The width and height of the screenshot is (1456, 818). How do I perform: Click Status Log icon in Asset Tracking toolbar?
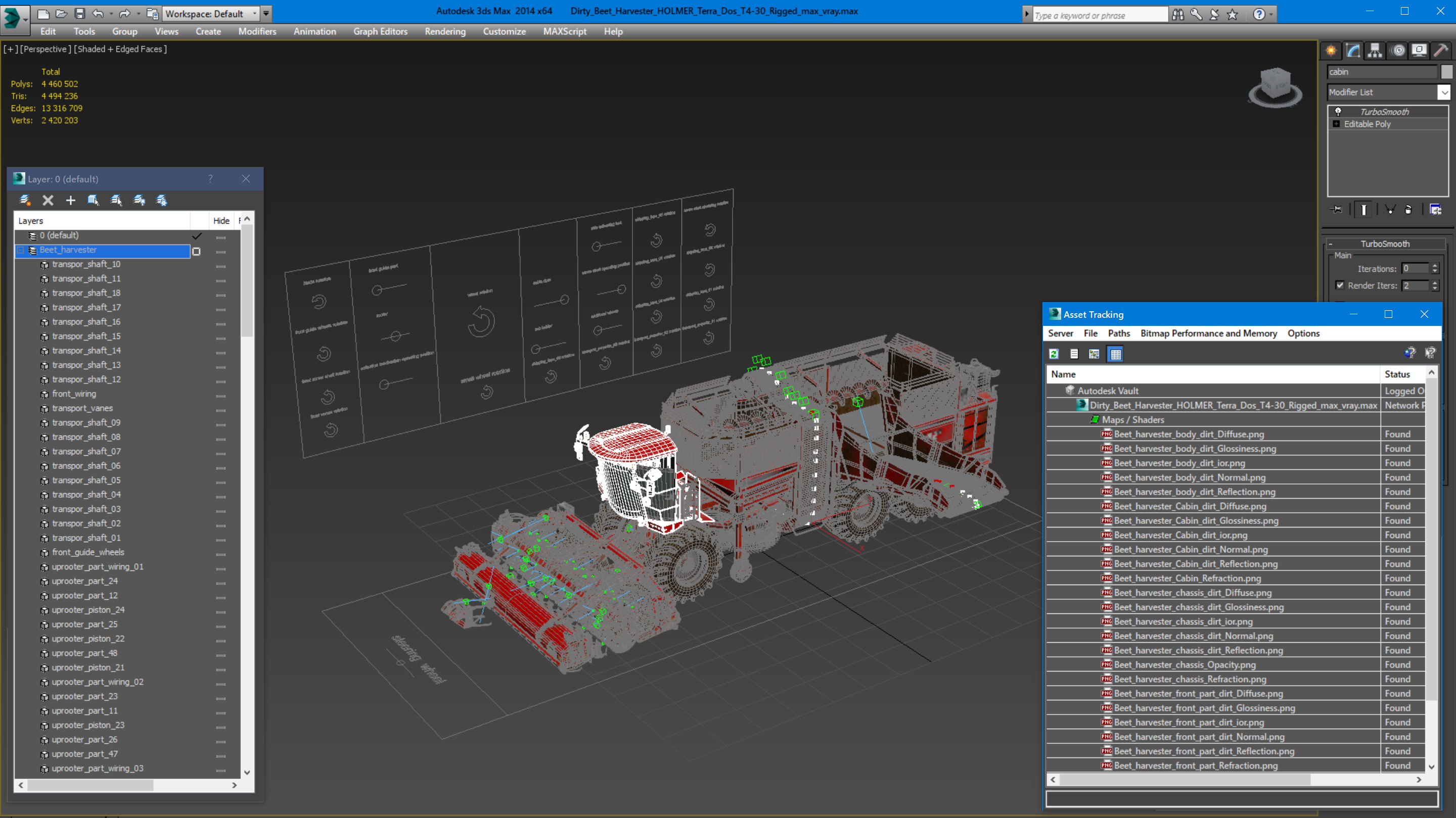1074,354
